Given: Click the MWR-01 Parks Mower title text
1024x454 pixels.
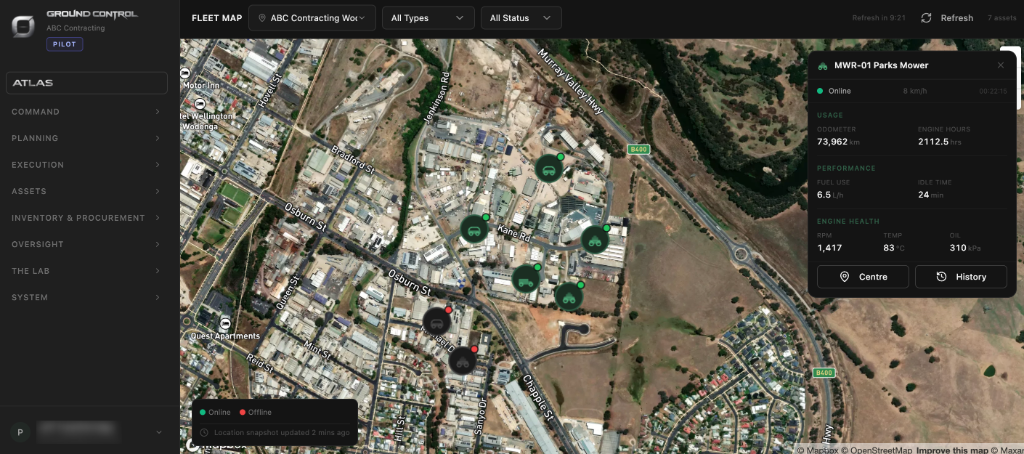Looking at the screenshot, I should tap(881, 65).
